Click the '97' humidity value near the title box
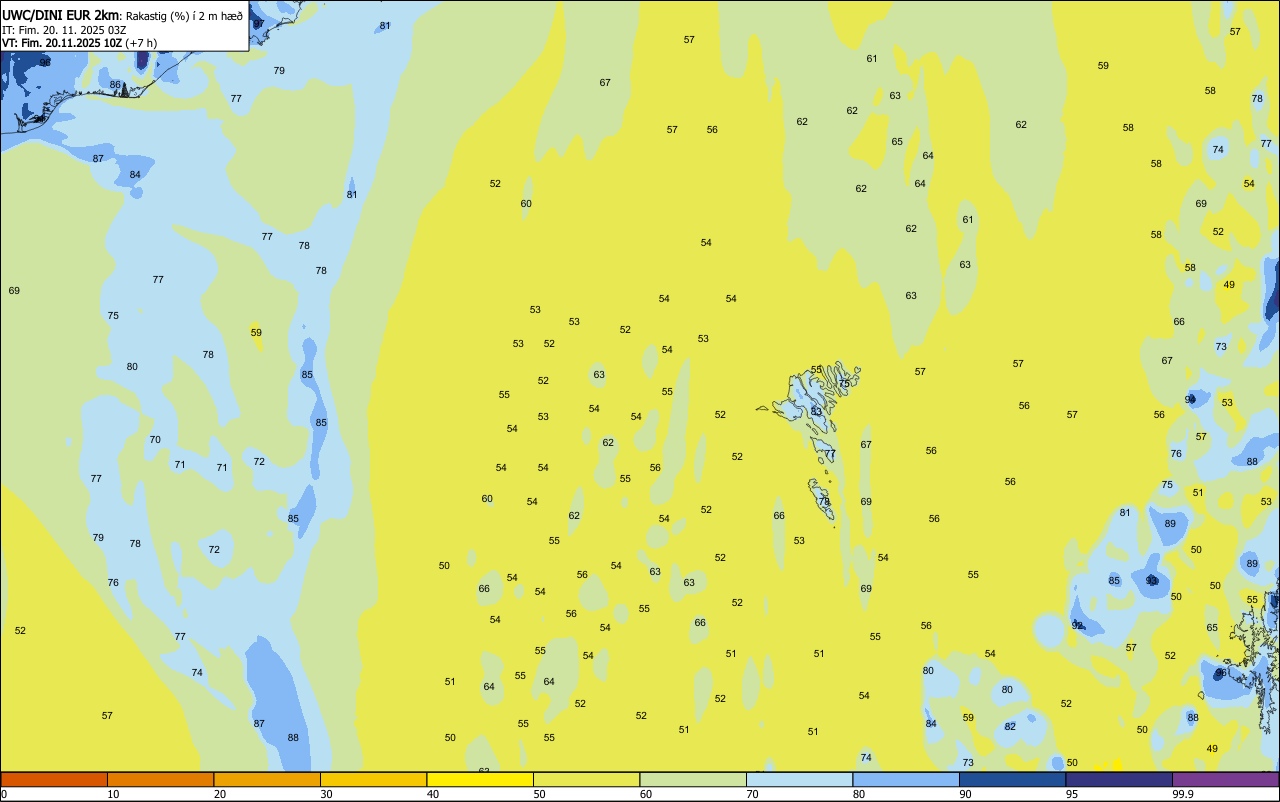 [x=259, y=23]
